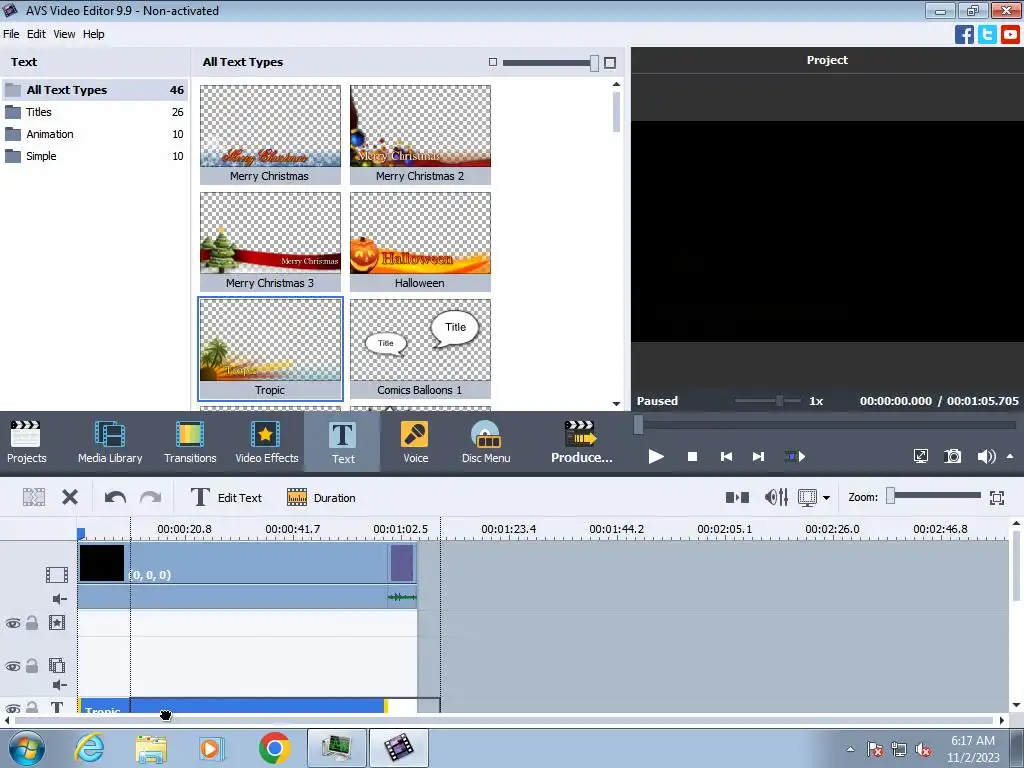Take a snapshot with the camera icon

point(953,456)
